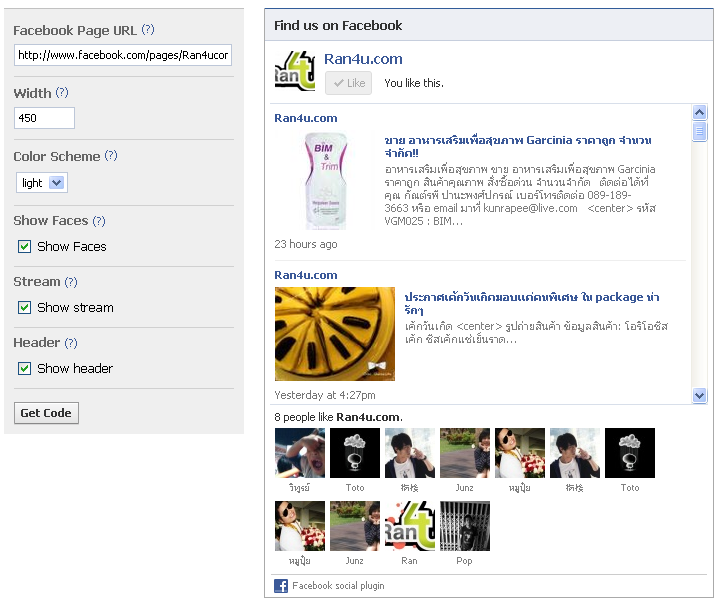Click inside the Facebook Page URL field
Image resolution: width=718 pixels, height=602 pixels.
pyautogui.click(x=123, y=55)
